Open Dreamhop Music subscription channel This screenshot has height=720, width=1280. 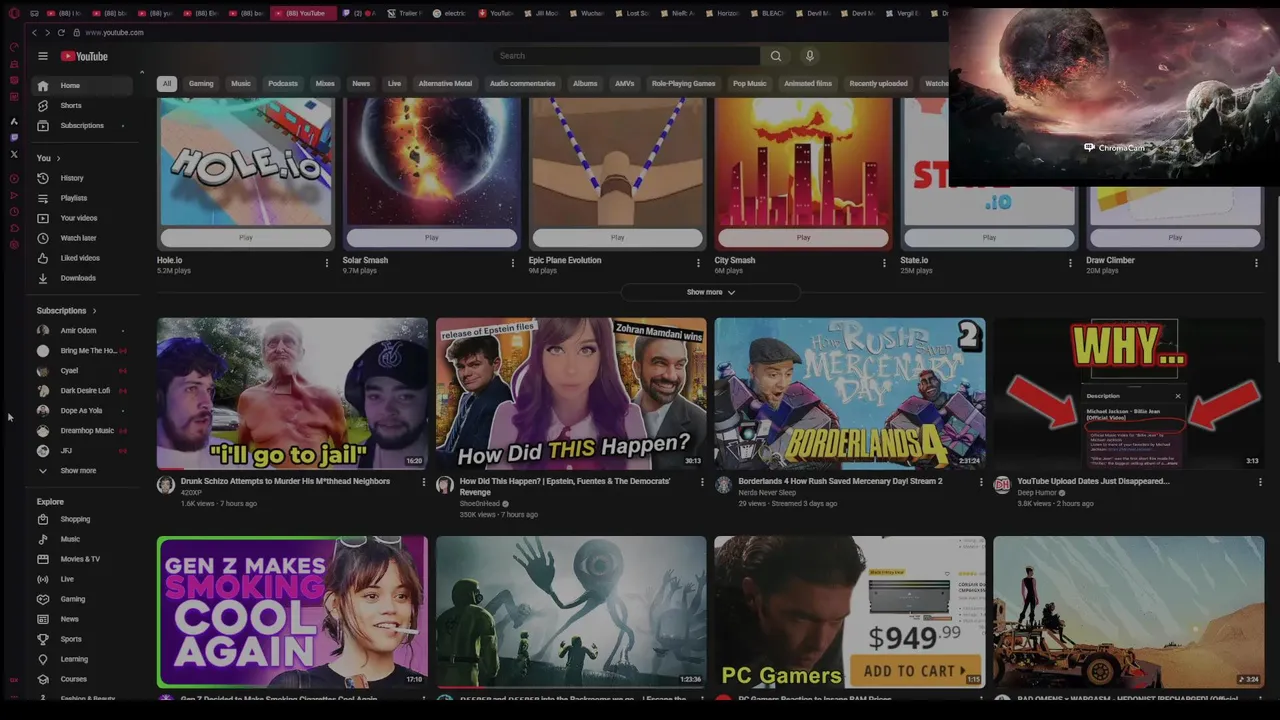tap(82, 431)
